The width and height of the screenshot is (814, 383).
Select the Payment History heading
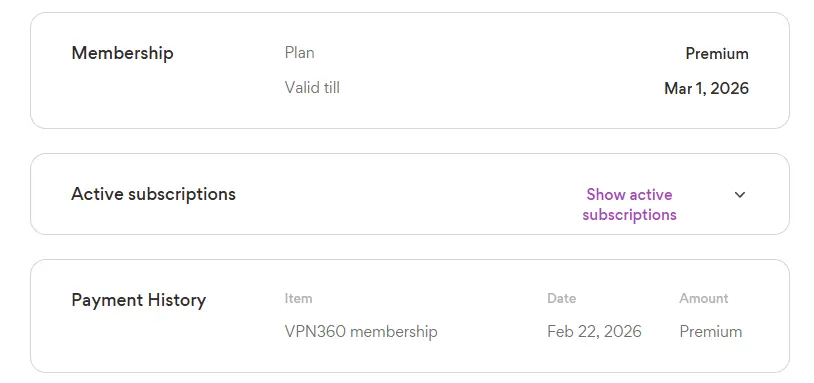click(x=139, y=300)
